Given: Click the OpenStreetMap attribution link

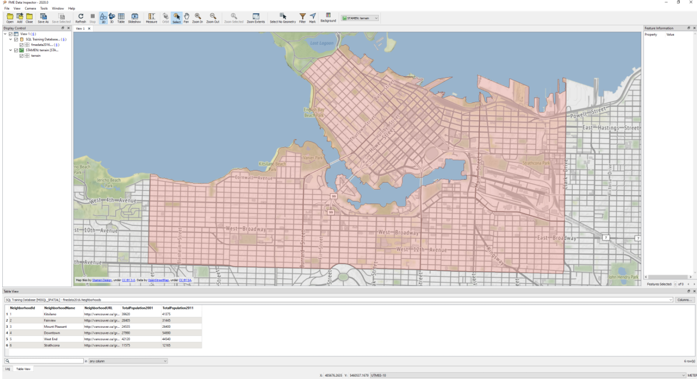Looking at the screenshot, I should [x=158, y=280].
